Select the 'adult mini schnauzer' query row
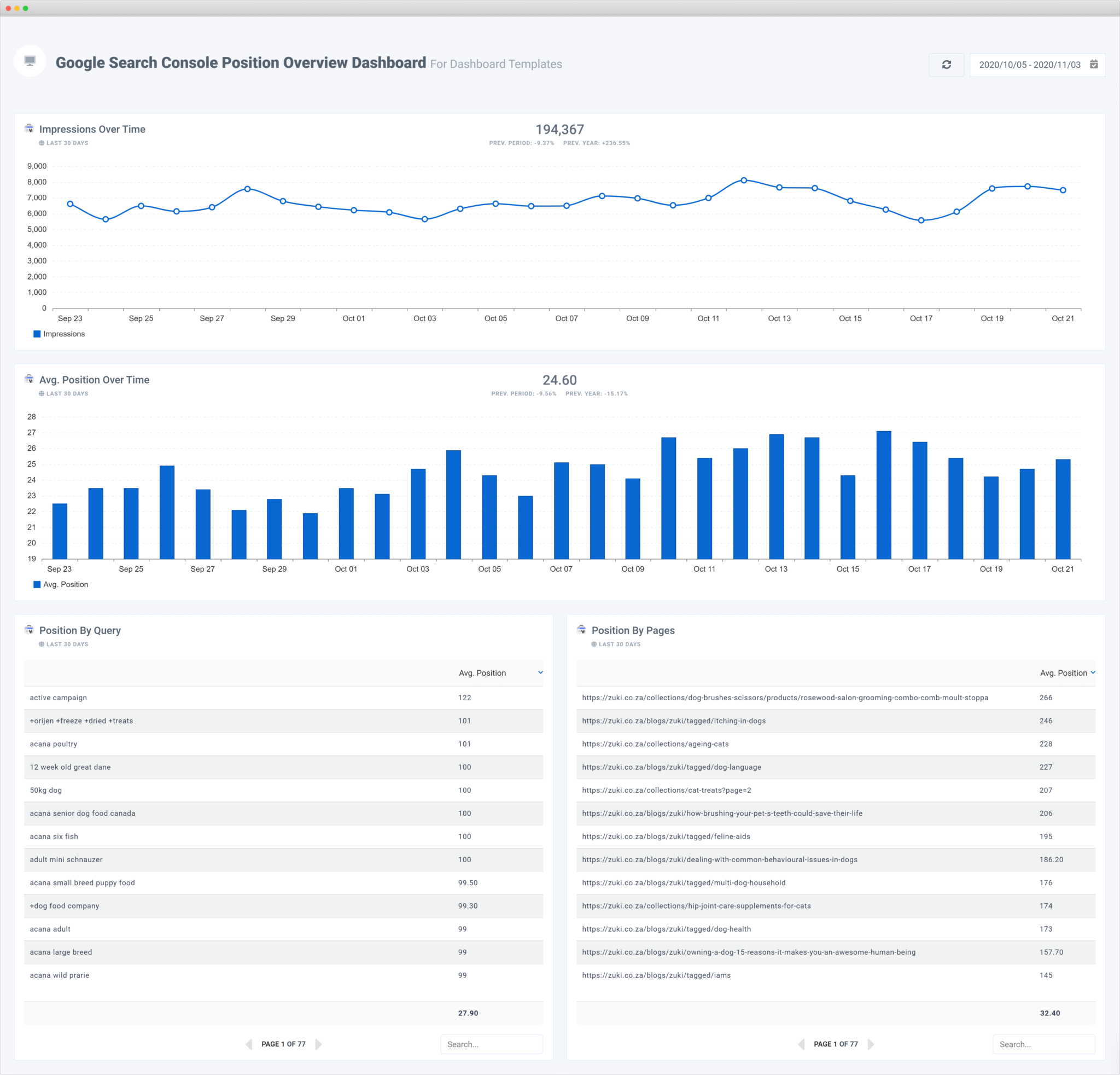Image resolution: width=1120 pixels, height=1075 pixels. (x=283, y=859)
